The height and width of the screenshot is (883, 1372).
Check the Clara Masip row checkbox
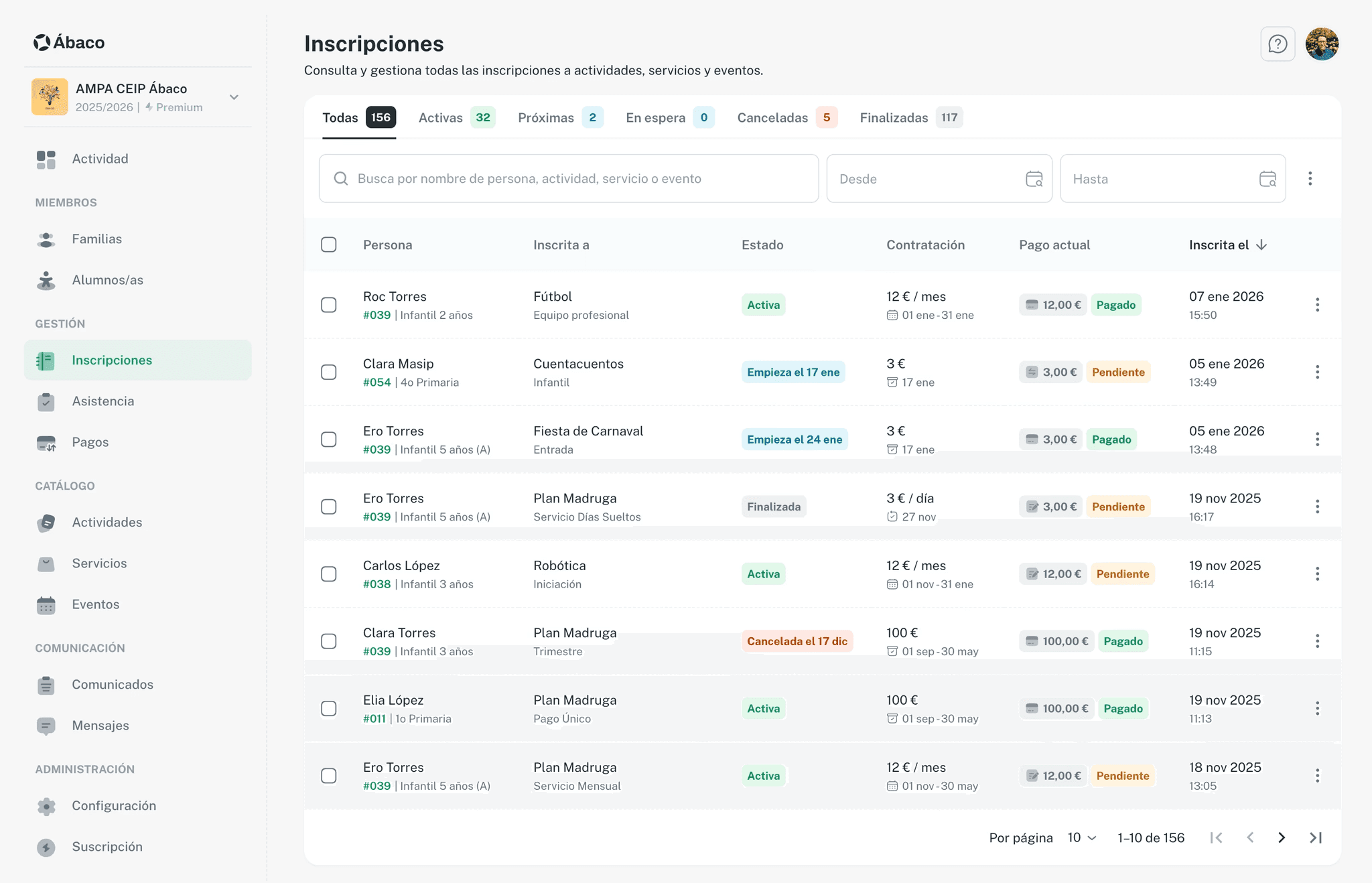point(329,372)
